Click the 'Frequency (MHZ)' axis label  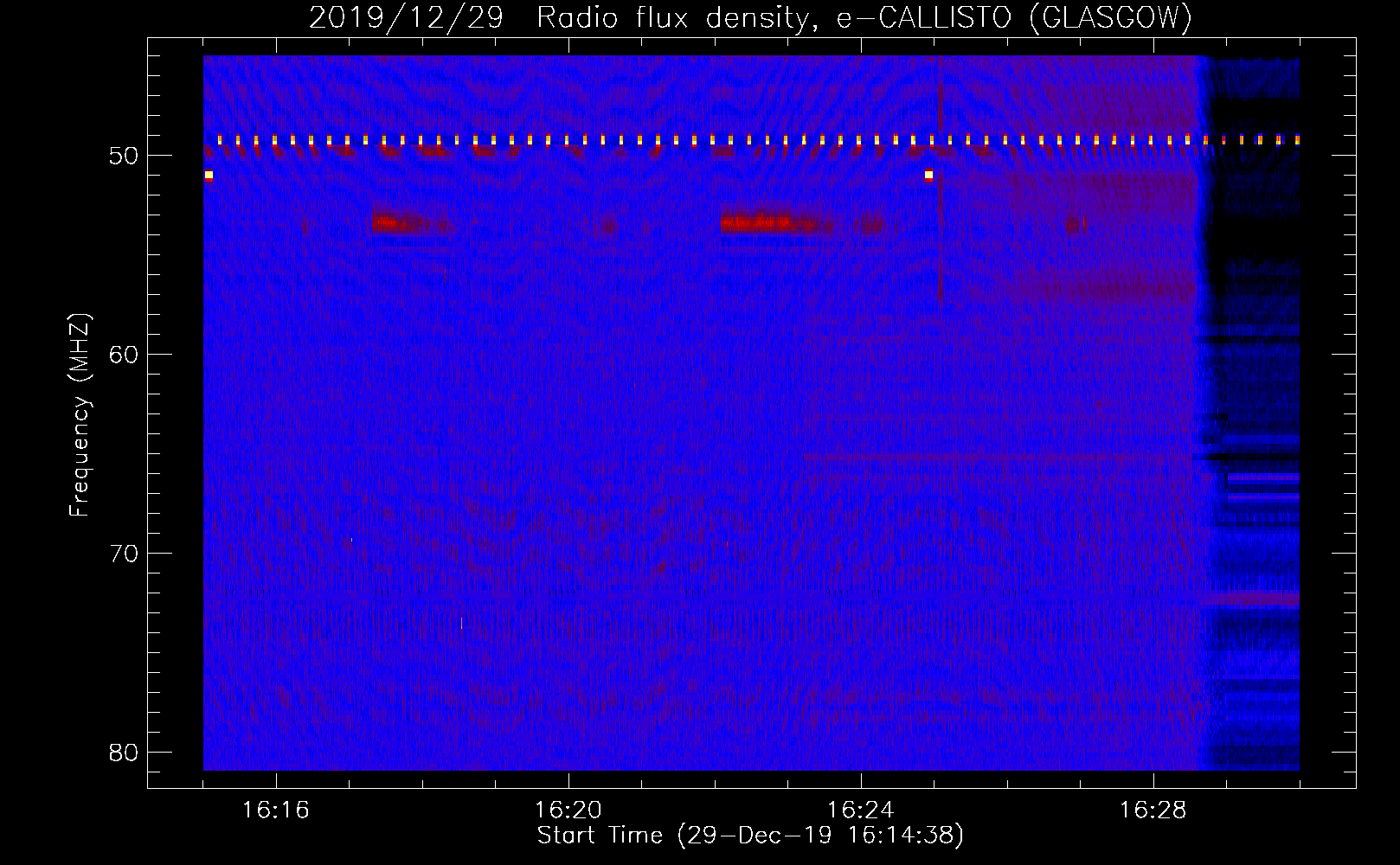(x=80, y=415)
